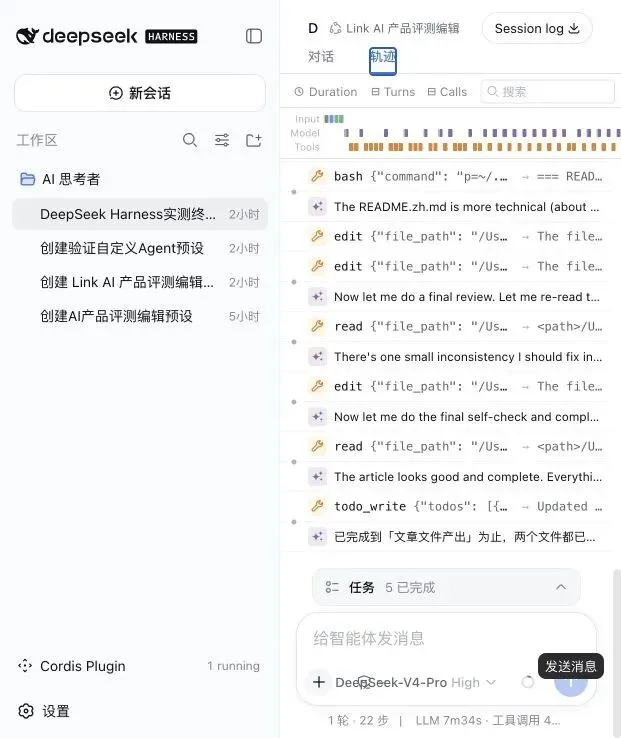Viewport: 621px width, 738px height.
Task: Send the message with arrow button
Action: click(x=571, y=682)
